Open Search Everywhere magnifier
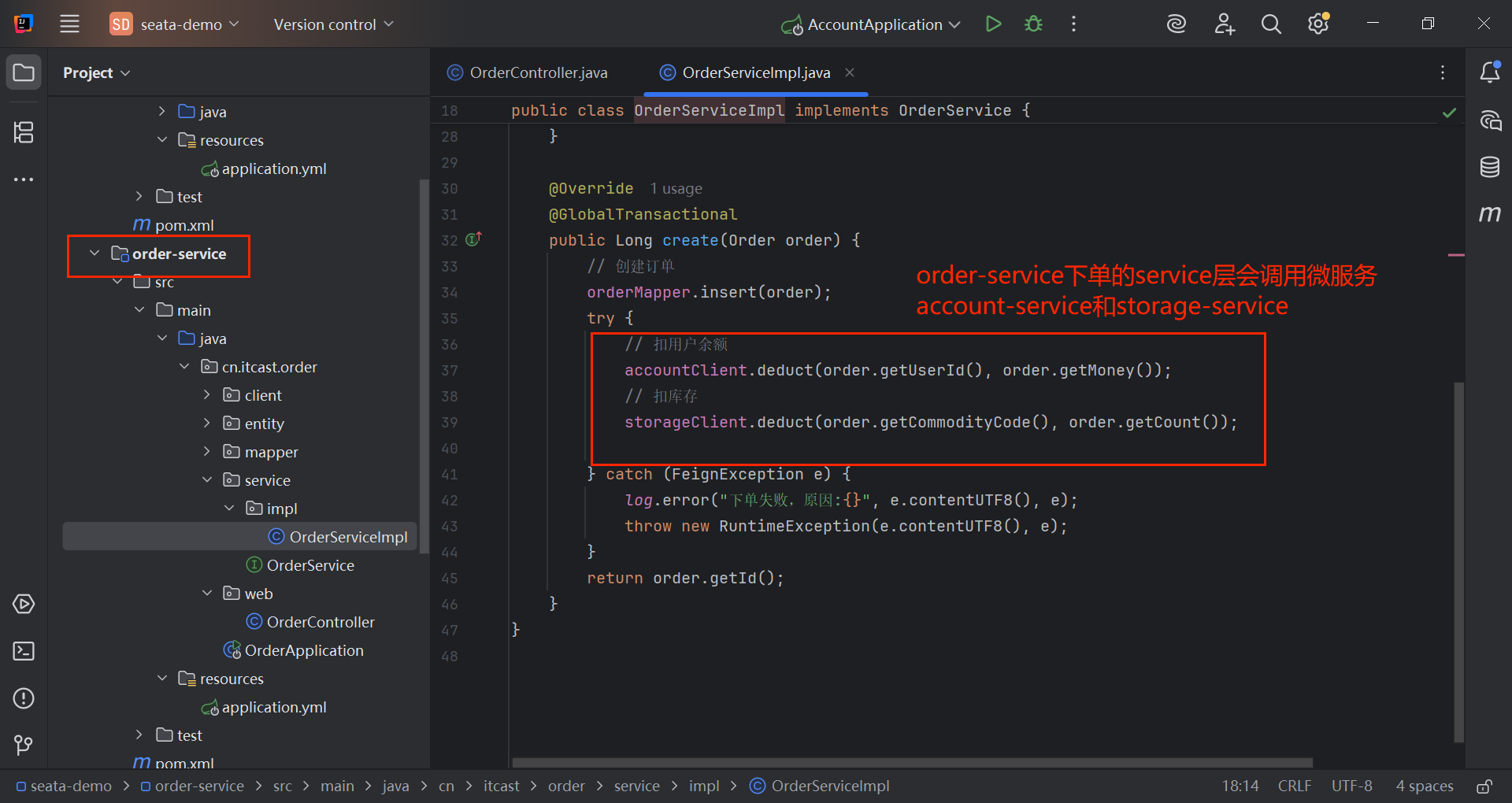 point(1271,24)
